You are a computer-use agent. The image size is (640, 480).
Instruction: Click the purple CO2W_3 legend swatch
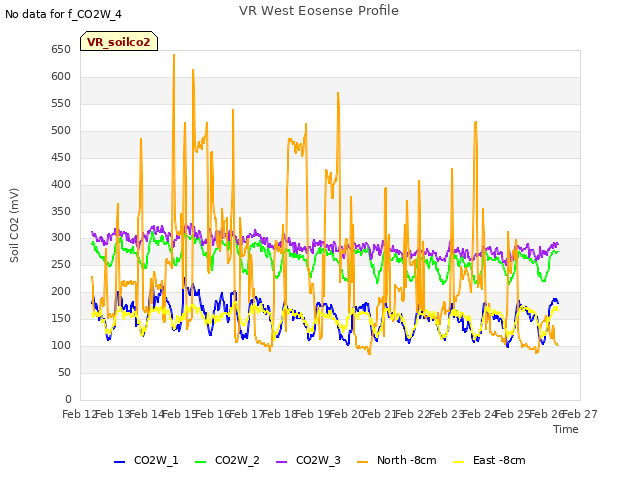tap(282, 462)
